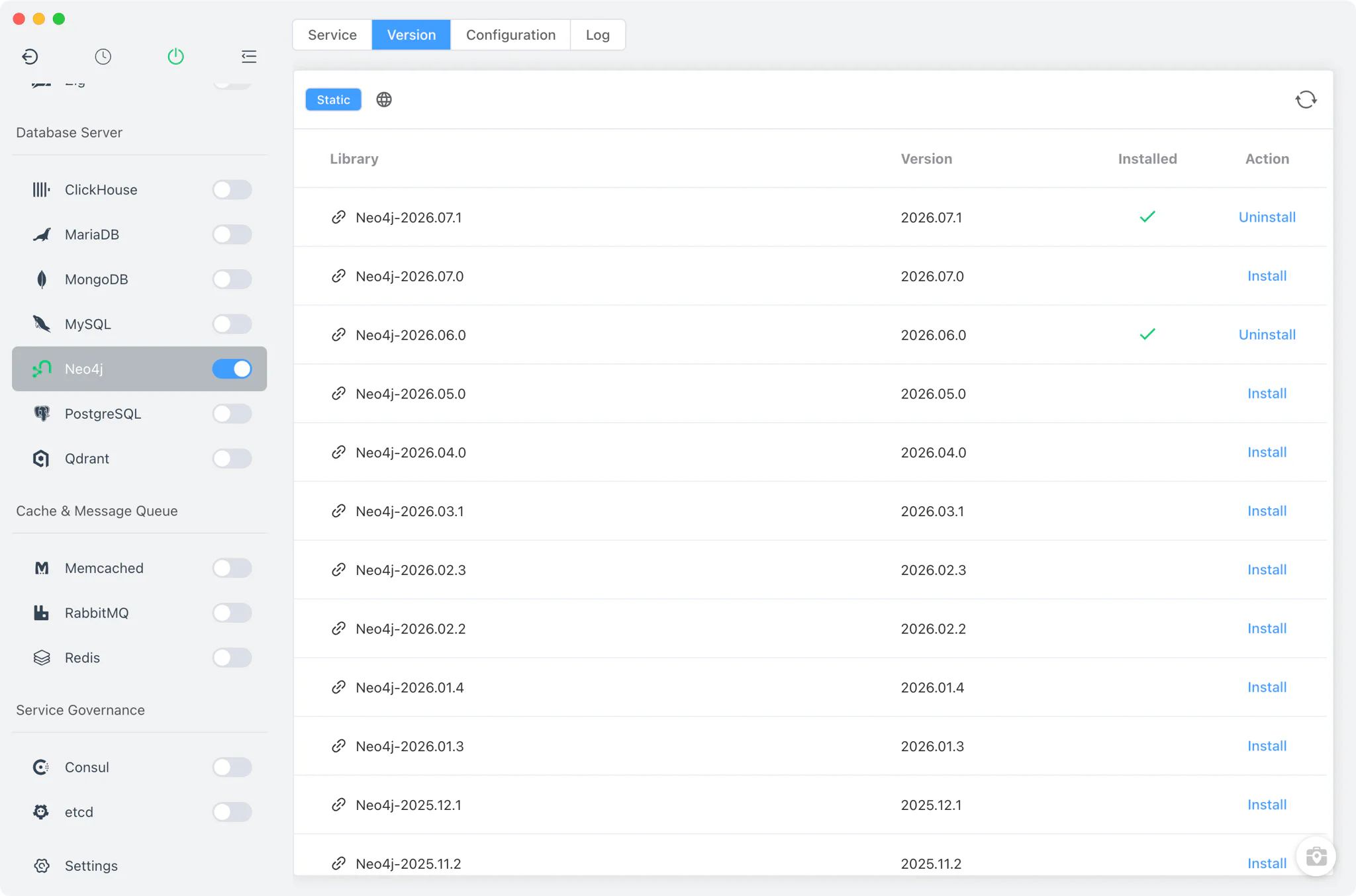Enable the MariaDB toggle

pos(232,235)
